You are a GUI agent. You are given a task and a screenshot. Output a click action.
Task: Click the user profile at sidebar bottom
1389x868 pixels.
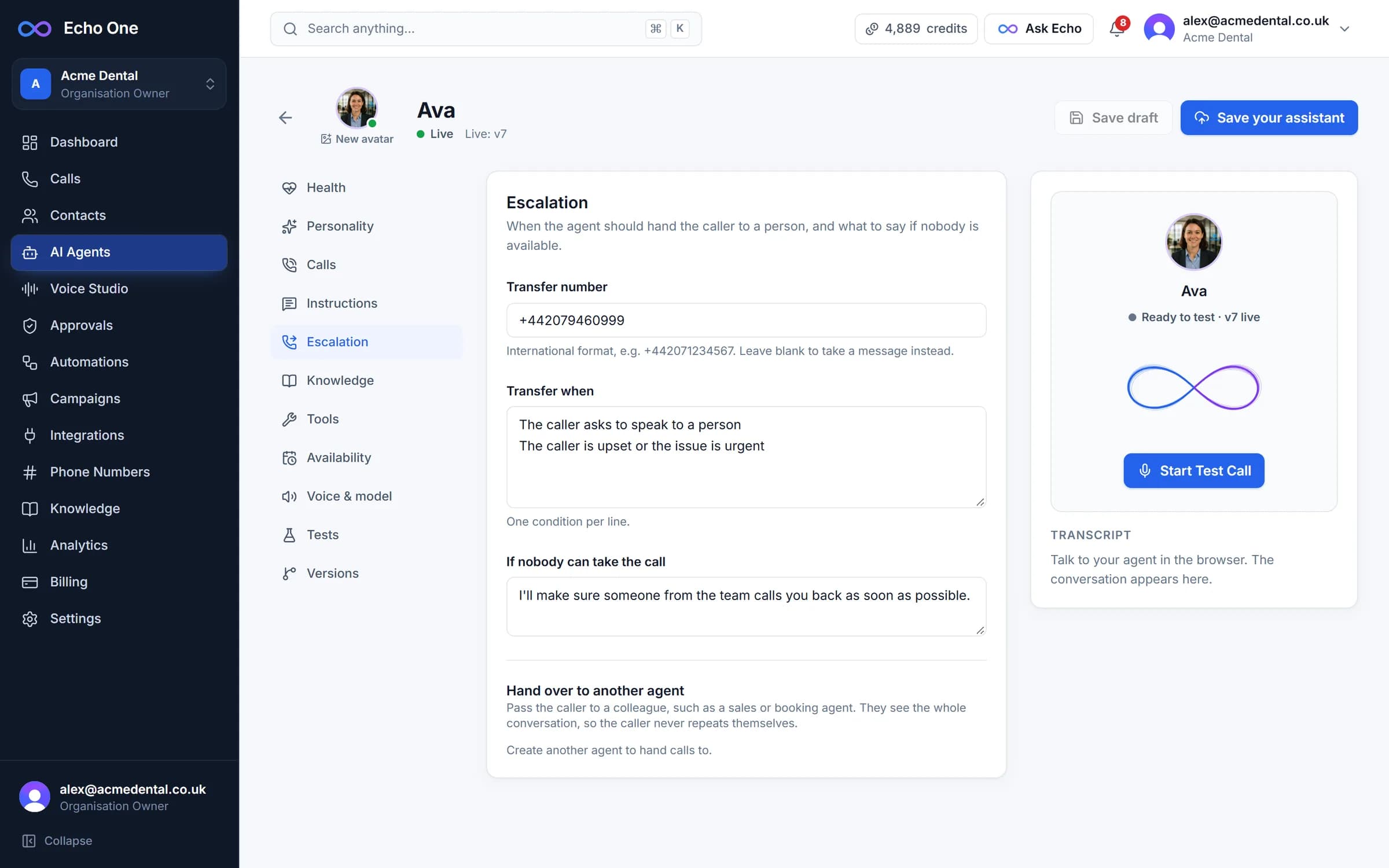(x=119, y=797)
